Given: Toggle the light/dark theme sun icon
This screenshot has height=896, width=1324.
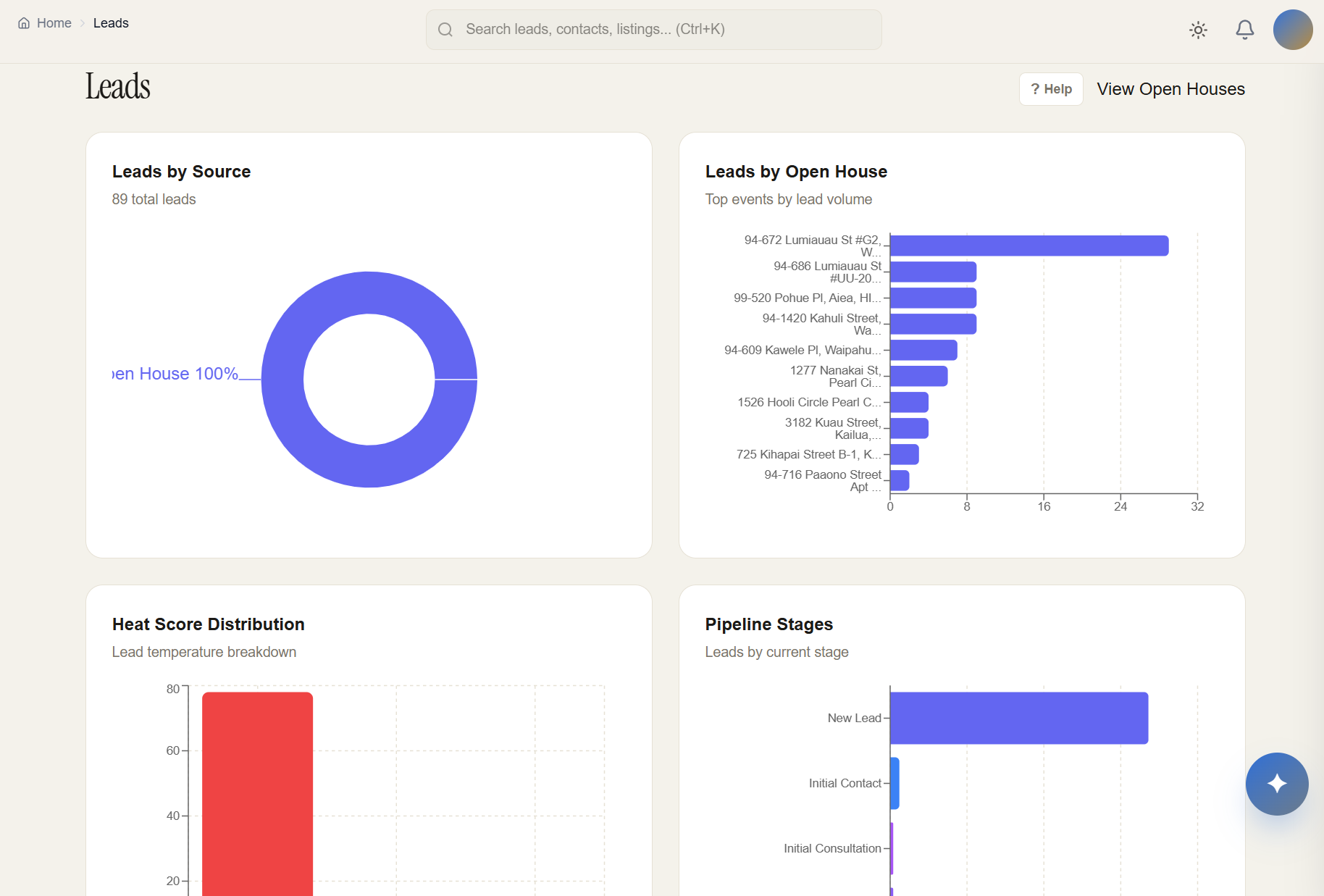Looking at the screenshot, I should 1198,30.
